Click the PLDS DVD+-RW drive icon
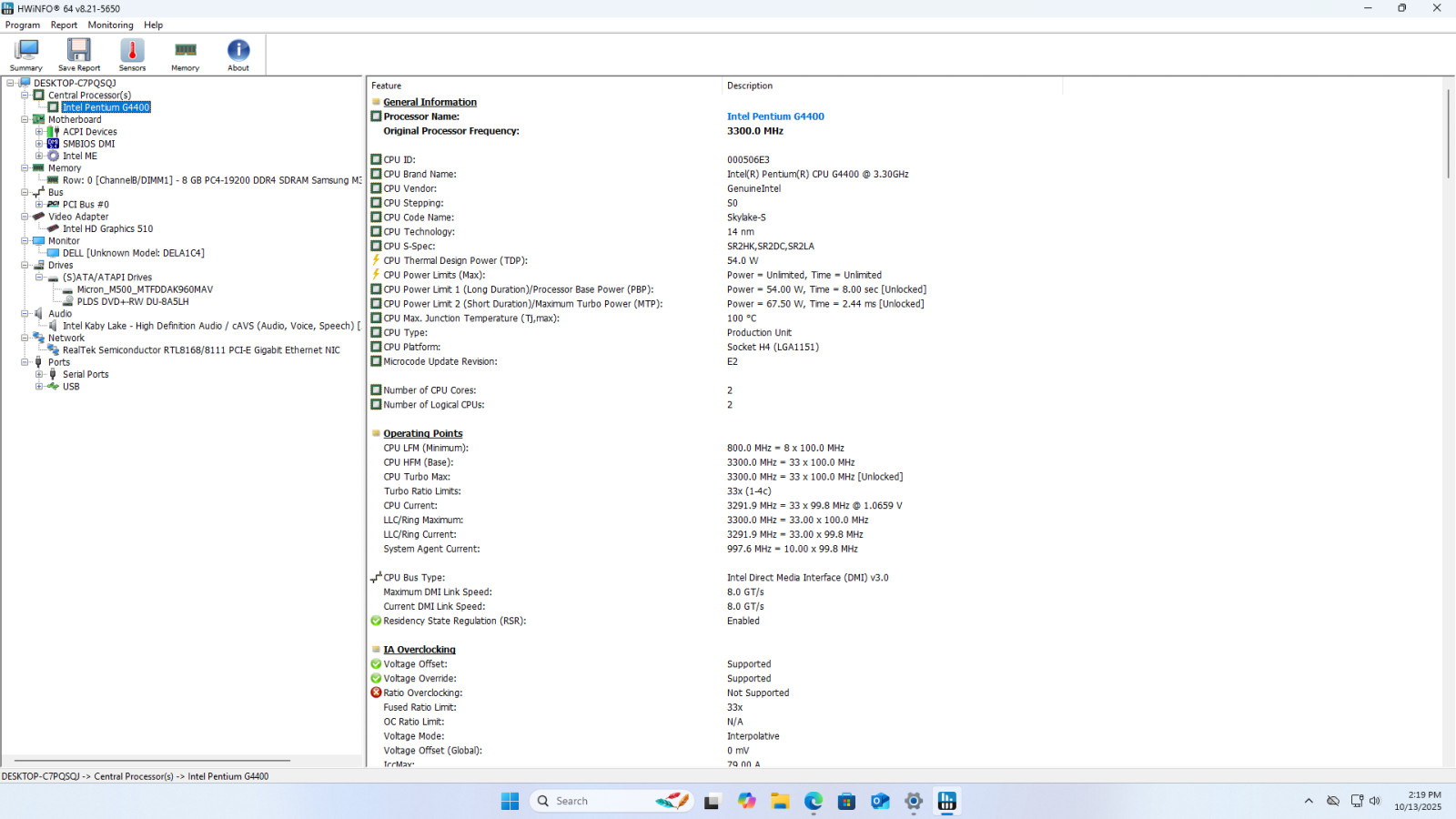The height and width of the screenshot is (819, 1456). pyautogui.click(x=68, y=302)
